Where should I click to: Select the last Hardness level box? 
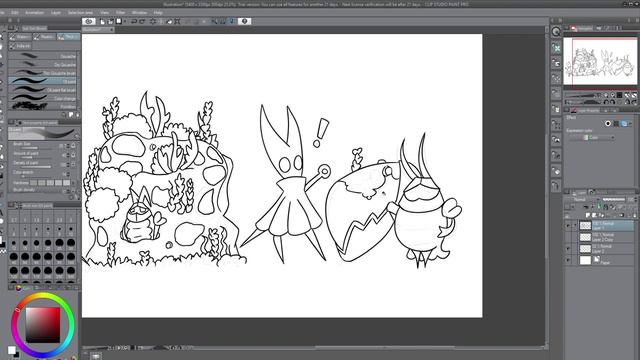point(66,183)
